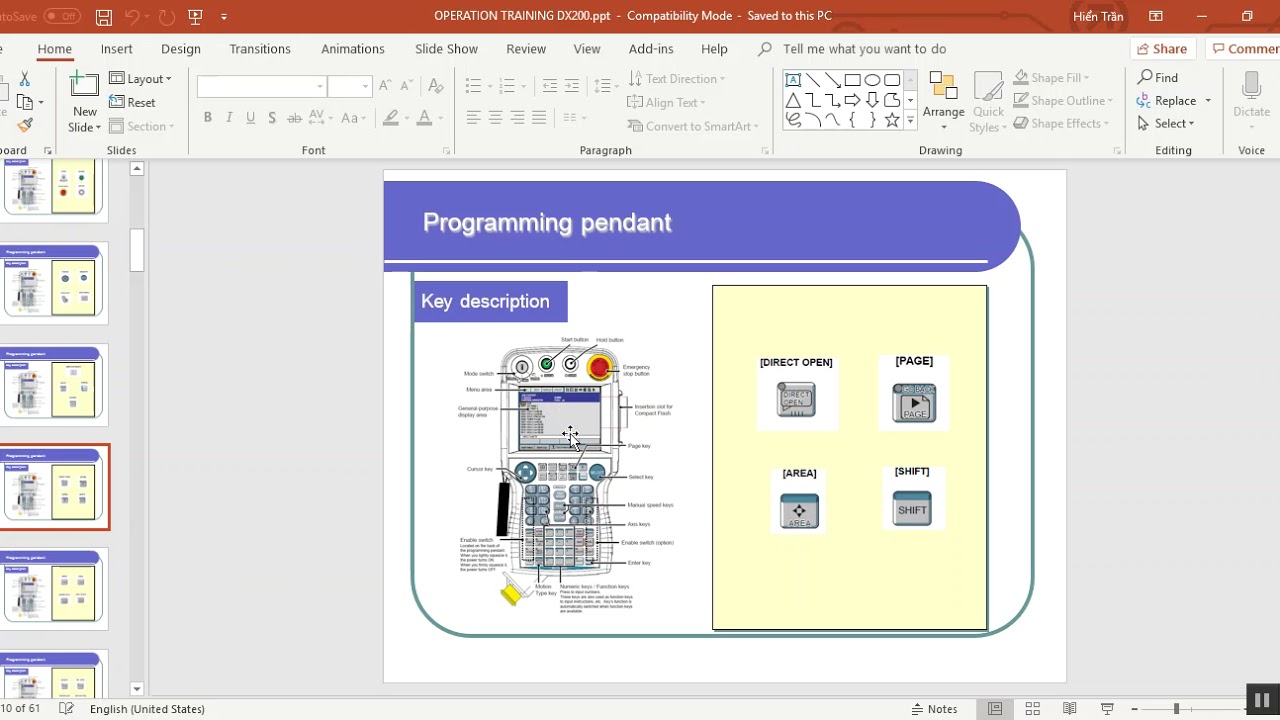The height and width of the screenshot is (720, 1280).
Task: Expand the shapes gallery
Action: pyautogui.click(x=910, y=120)
